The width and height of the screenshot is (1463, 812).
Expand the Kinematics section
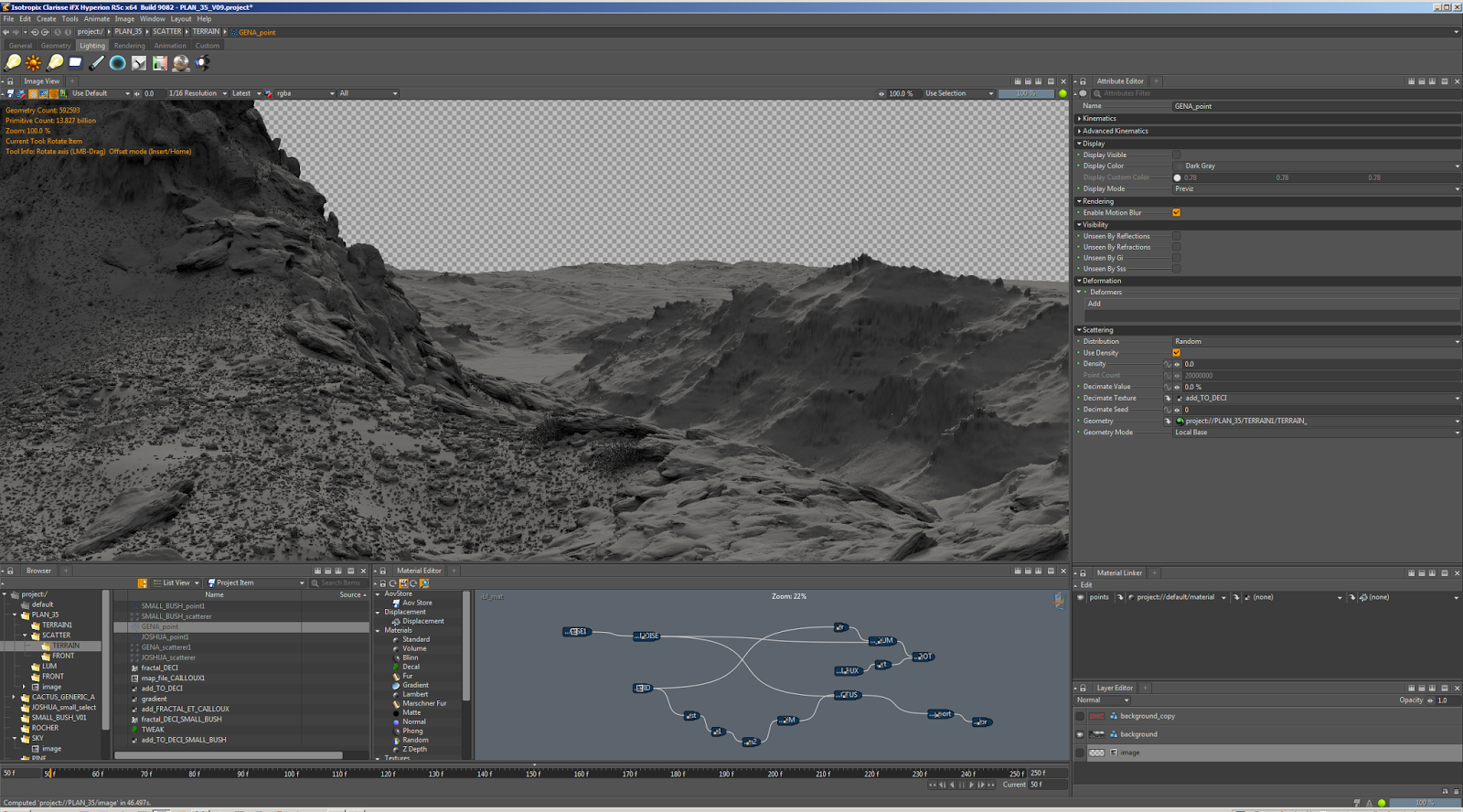coord(1099,119)
